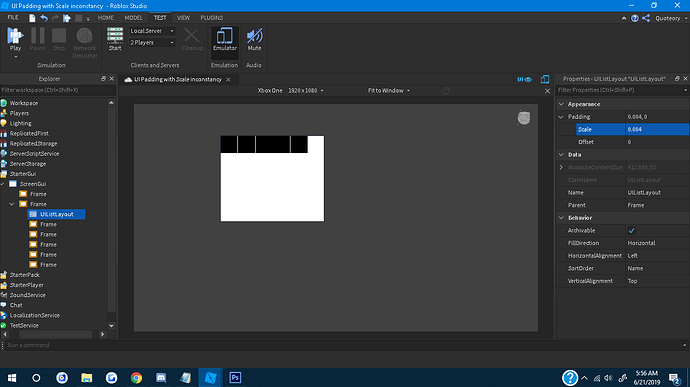Mute the audio in Studio
The height and width of the screenshot is (387, 690).
click(254, 40)
